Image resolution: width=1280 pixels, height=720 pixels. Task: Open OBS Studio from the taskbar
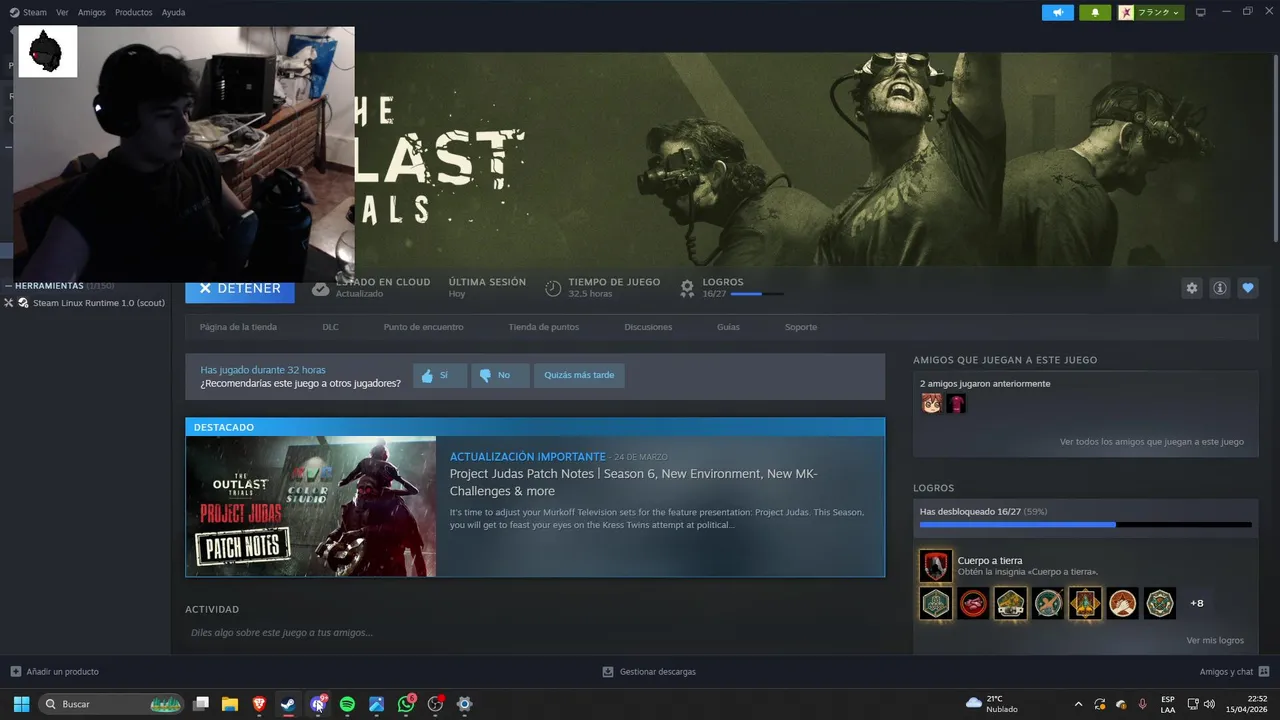435,704
